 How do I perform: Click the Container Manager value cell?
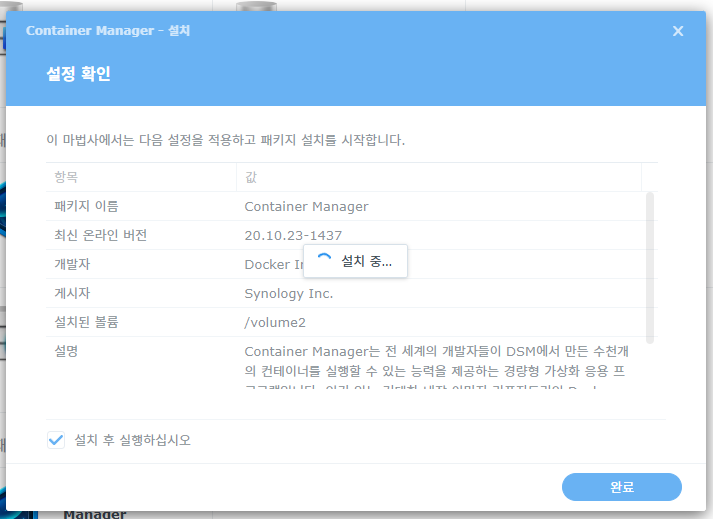tap(306, 207)
